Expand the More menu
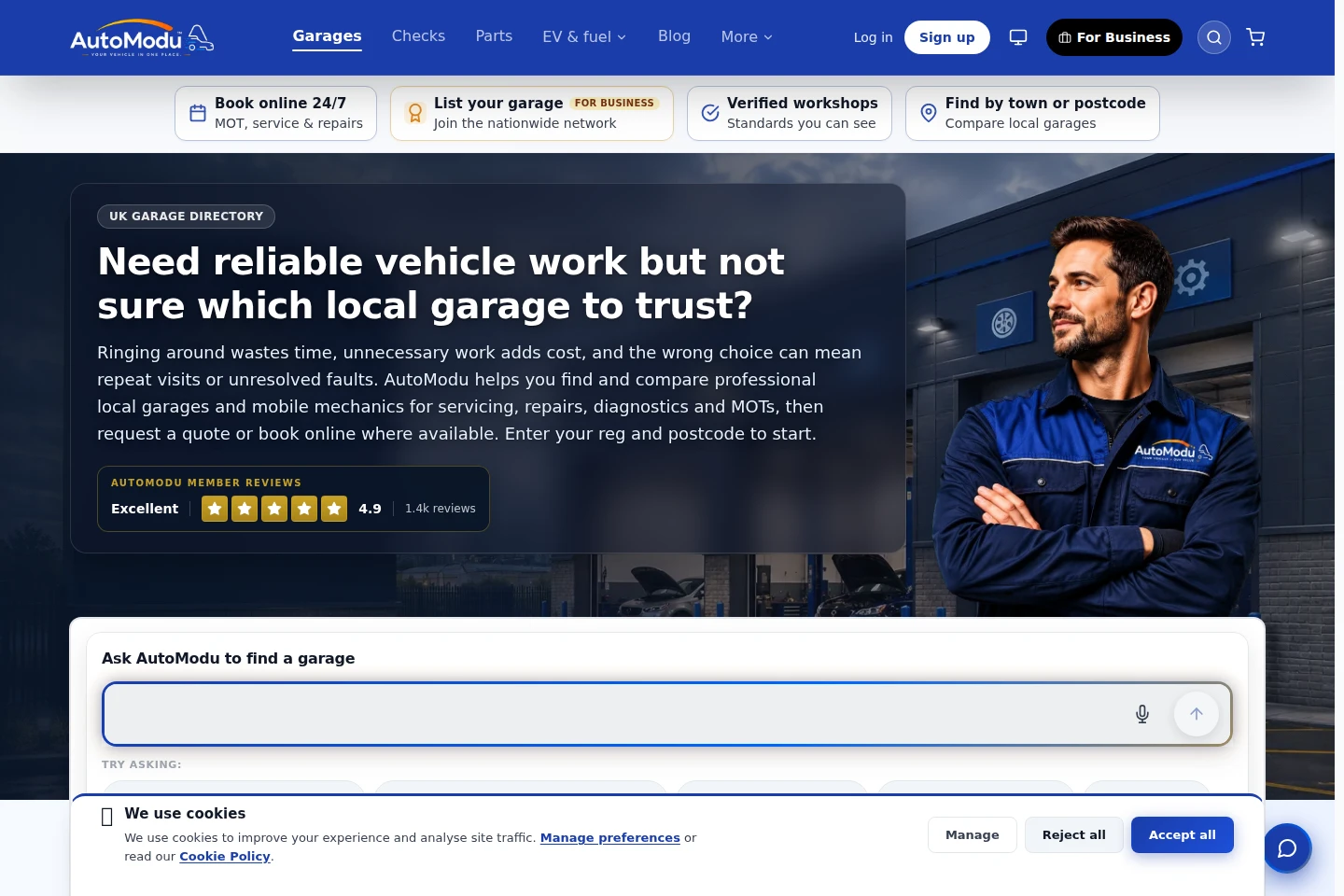The height and width of the screenshot is (896, 1344). [747, 37]
